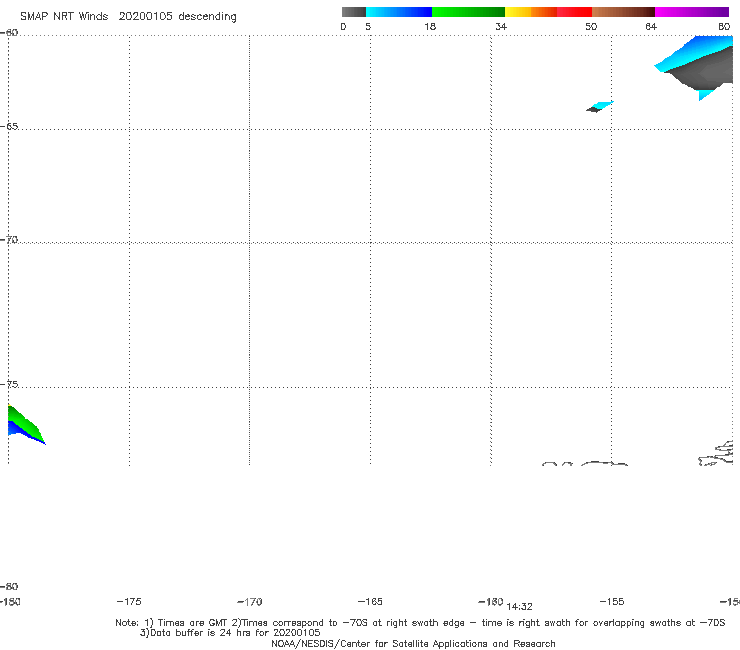The image size is (740, 650).
Task: Select the green 18–34 segment of color bar
Action: [468, 12]
